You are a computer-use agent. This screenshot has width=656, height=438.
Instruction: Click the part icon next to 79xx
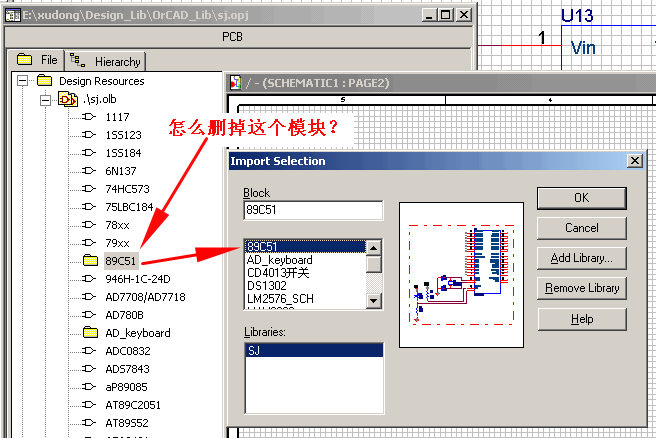pos(89,243)
